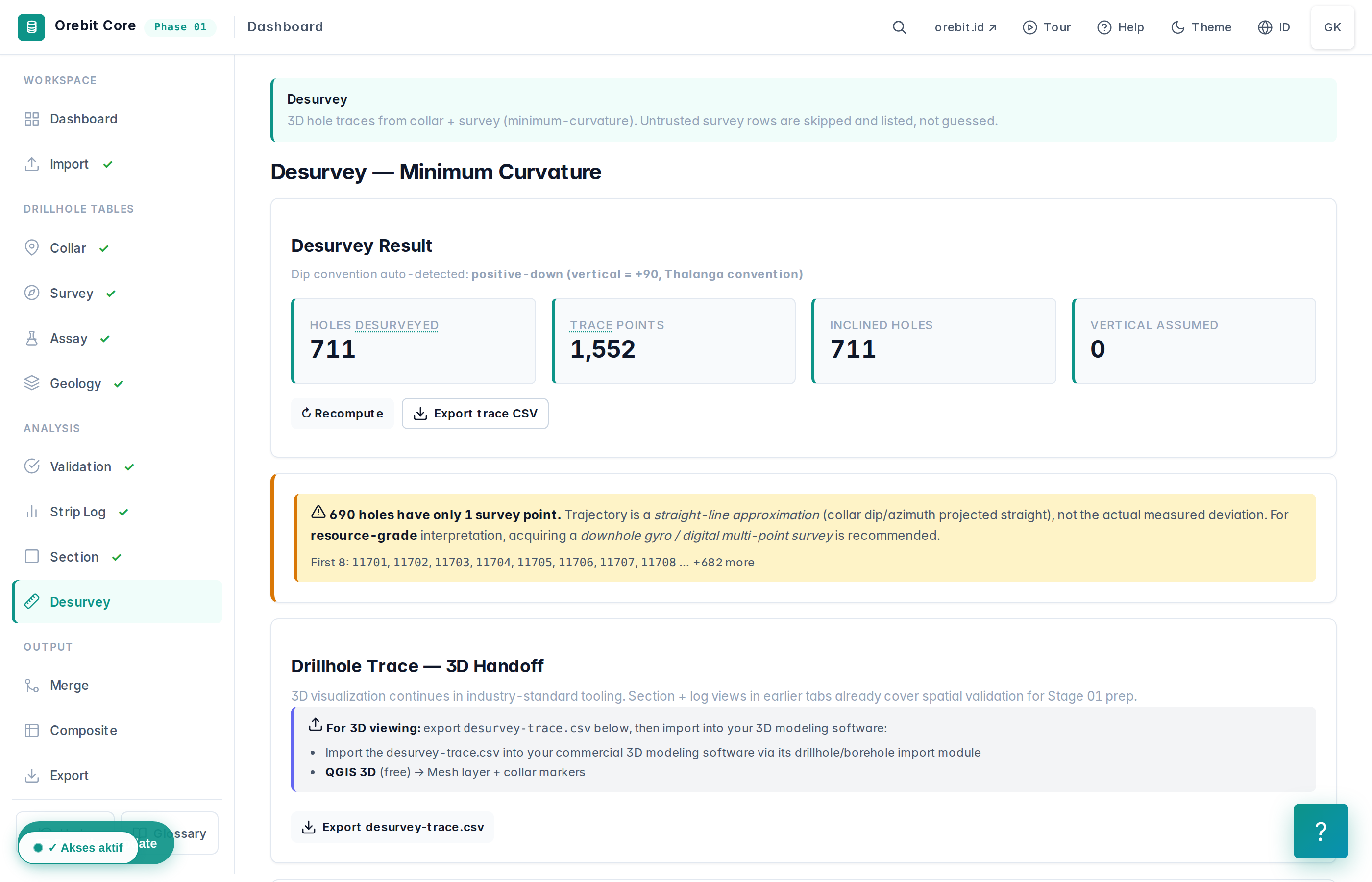The image size is (1372, 882).
Task: Click Export trace CSV button
Action: (x=475, y=414)
